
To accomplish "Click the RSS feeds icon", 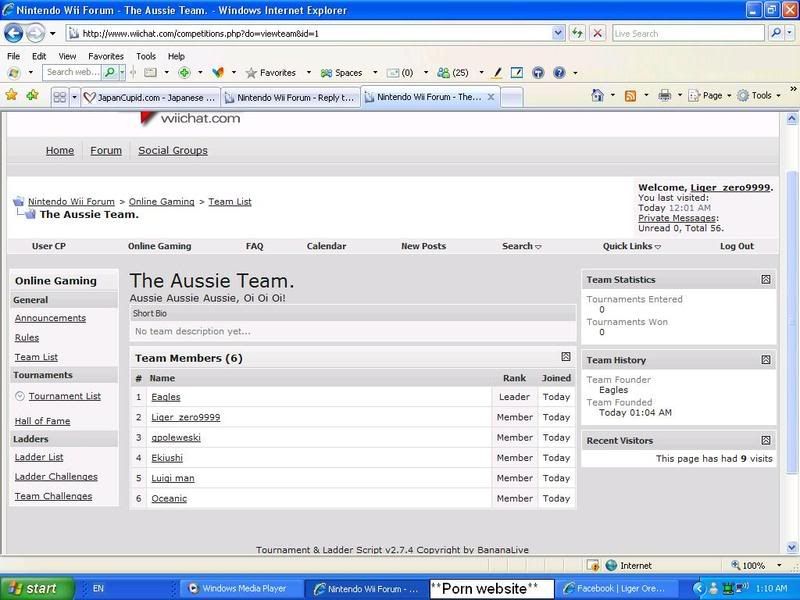I will pyautogui.click(x=631, y=96).
